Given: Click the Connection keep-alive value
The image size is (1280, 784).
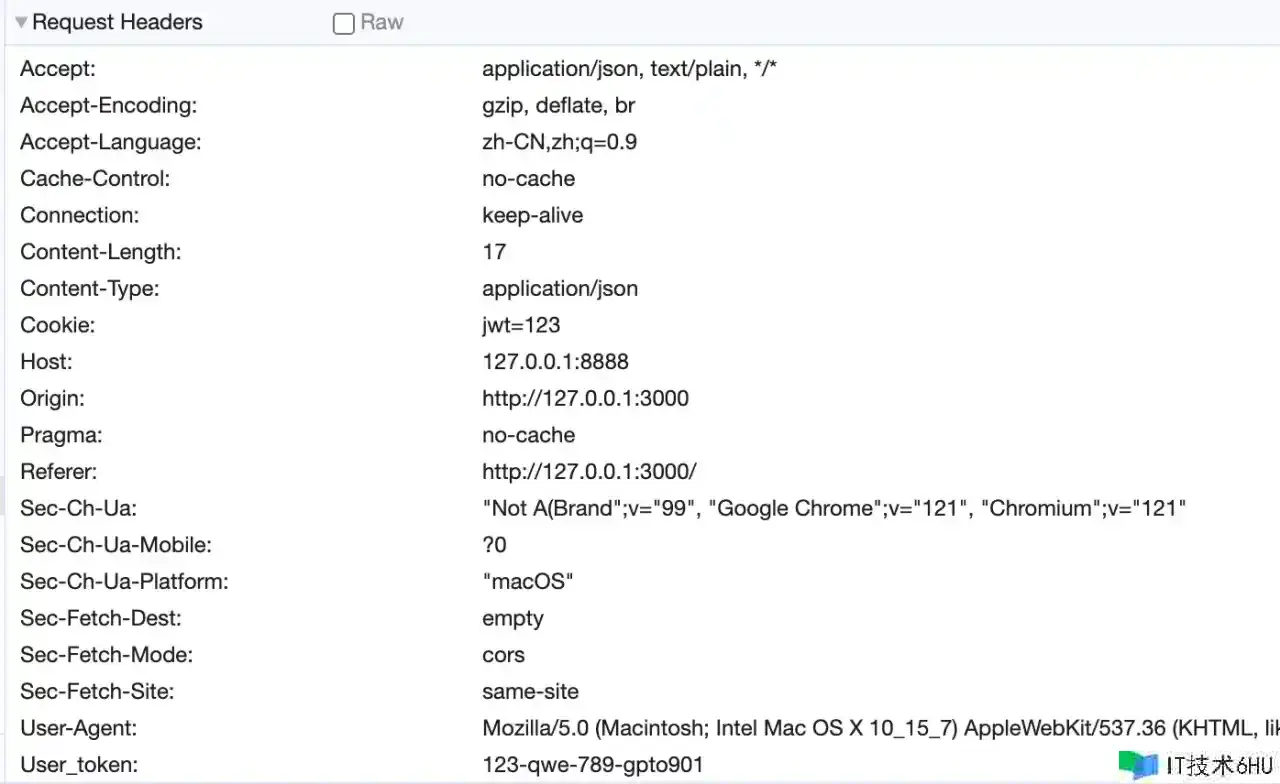Looking at the screenshot, I should (x=532, y=215).
